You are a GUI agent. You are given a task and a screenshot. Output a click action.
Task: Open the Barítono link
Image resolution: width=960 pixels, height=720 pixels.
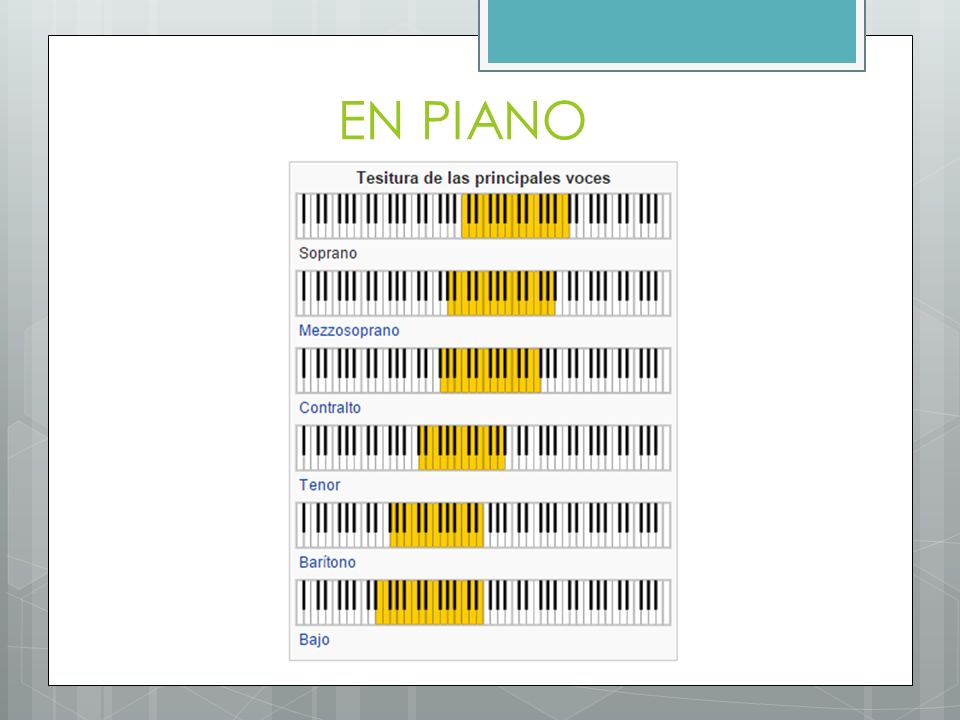(328, 562)
